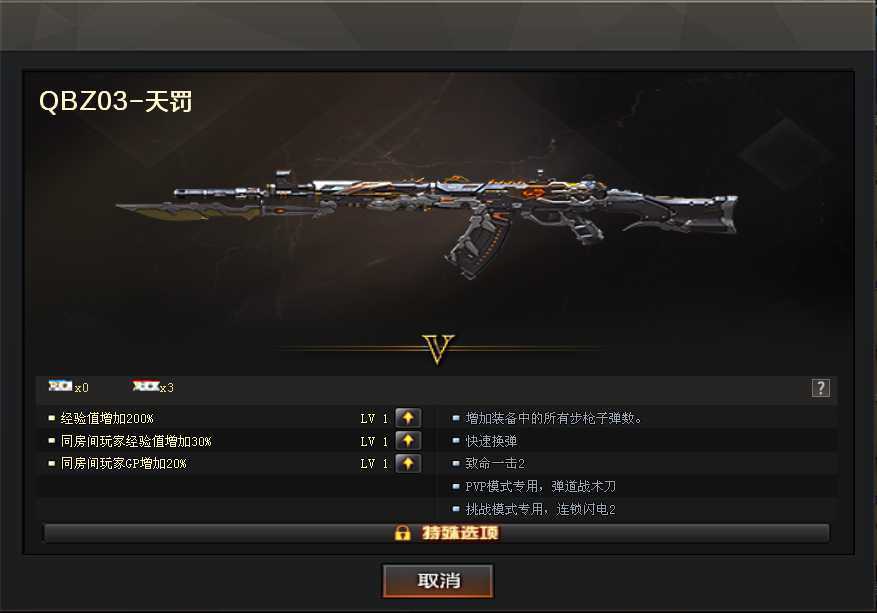Upgrade the 同房间玩家经验值增加30% arrow
The height and width of the screenshot is (613, 877).
[x=408, y=441]
